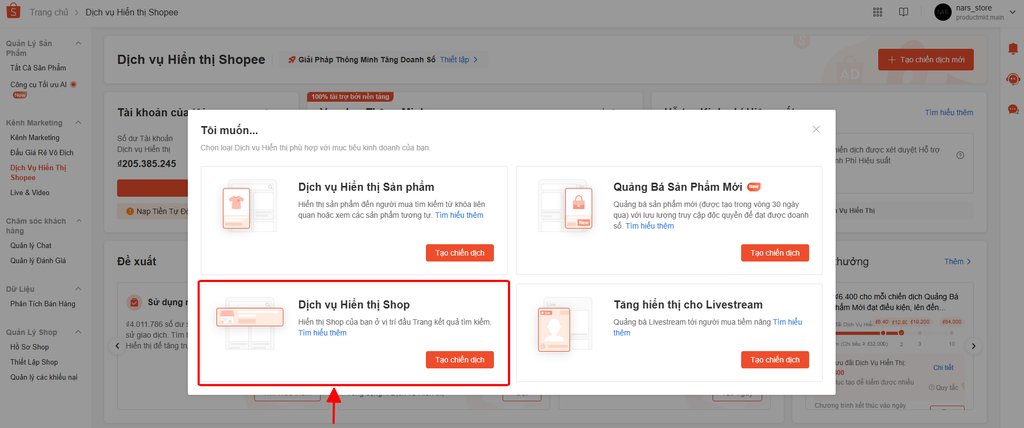Open Tìm hiểu thêm under Tăng hiển thị cho Livestream
This screenshot has height=428, width=1024.
pos(708,327)
